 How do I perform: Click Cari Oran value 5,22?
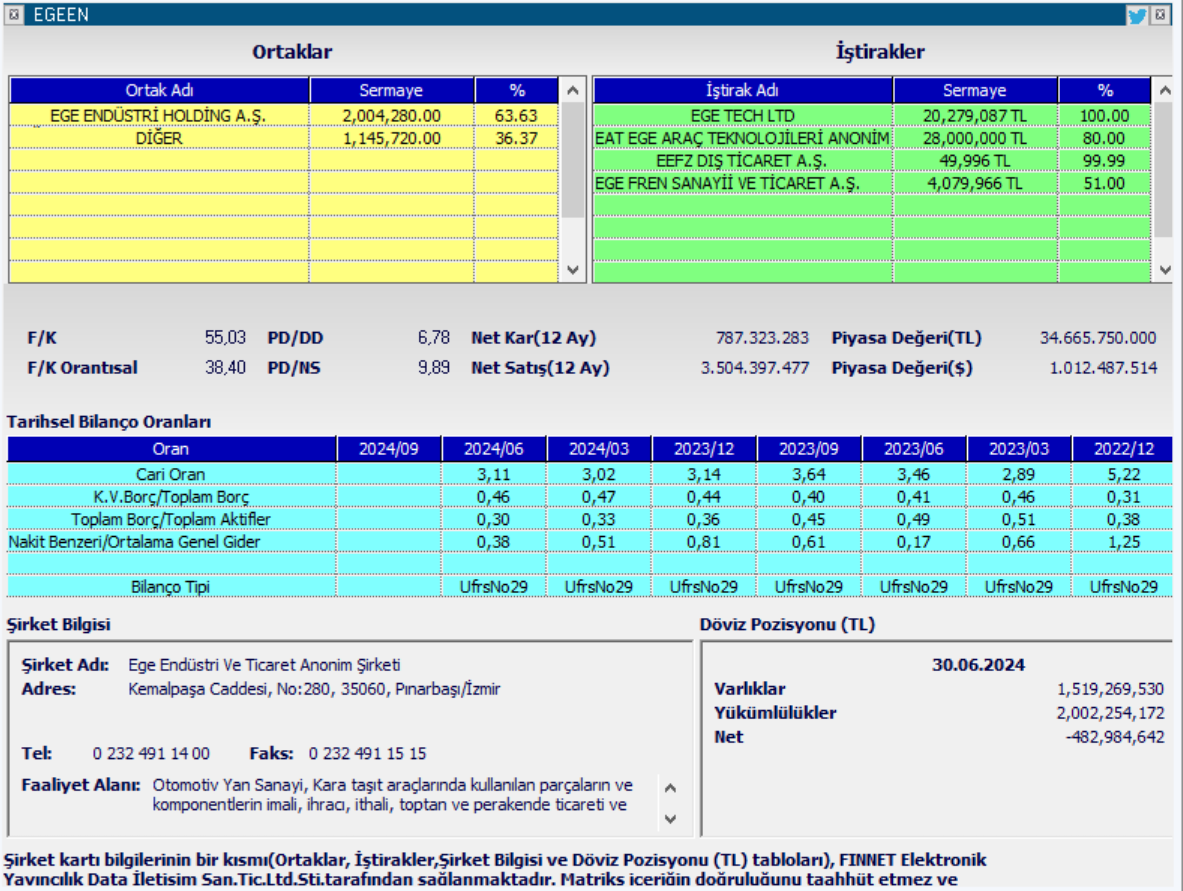(x=1123, y=475)
